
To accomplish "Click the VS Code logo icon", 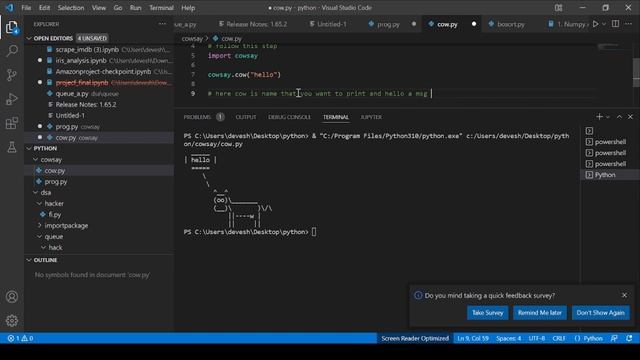I will click(x=9, y=8).
